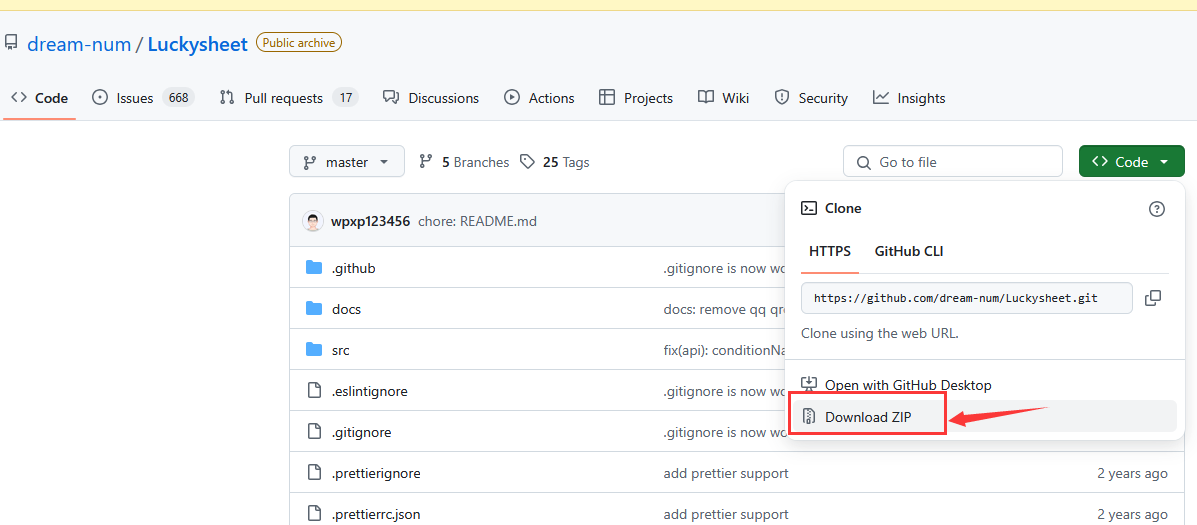This screenshot has width=1197, height=525.
Task: Click the .github folder icon
Action: pos(314,268)
